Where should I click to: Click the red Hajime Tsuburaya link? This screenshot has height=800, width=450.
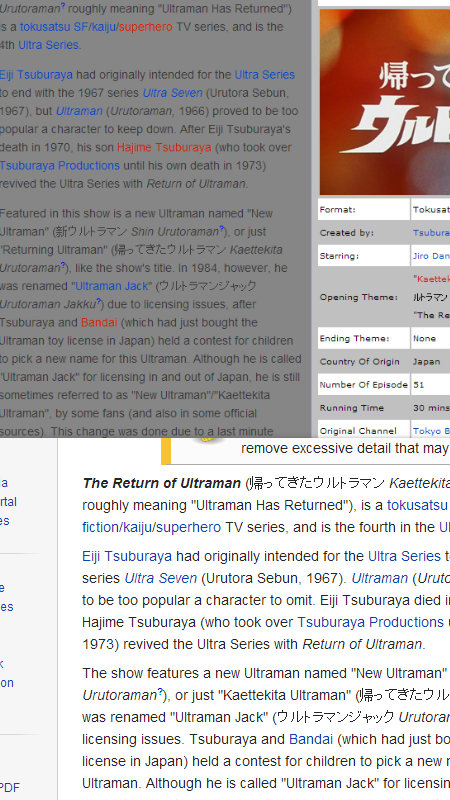[164, 147]
